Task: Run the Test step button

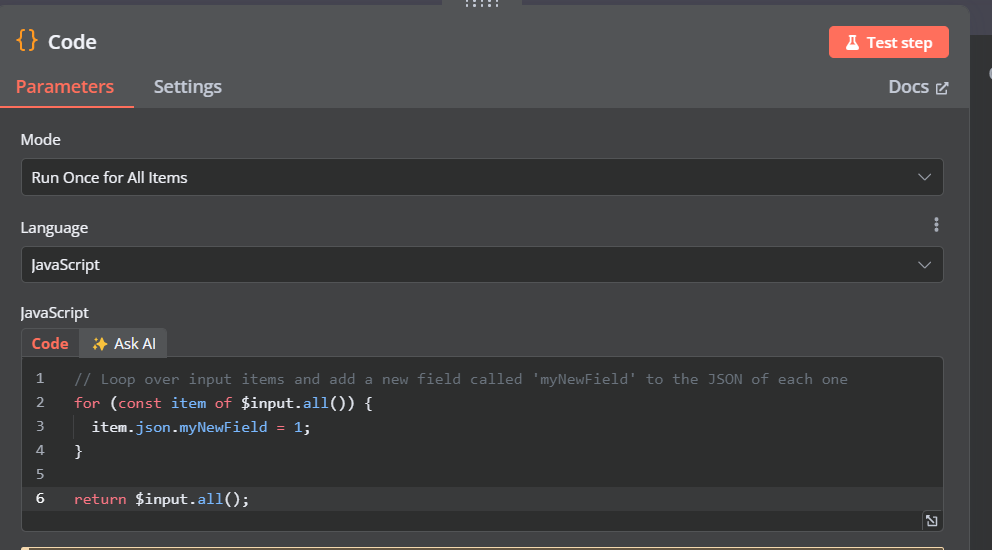Action: (x=888, y=42)
